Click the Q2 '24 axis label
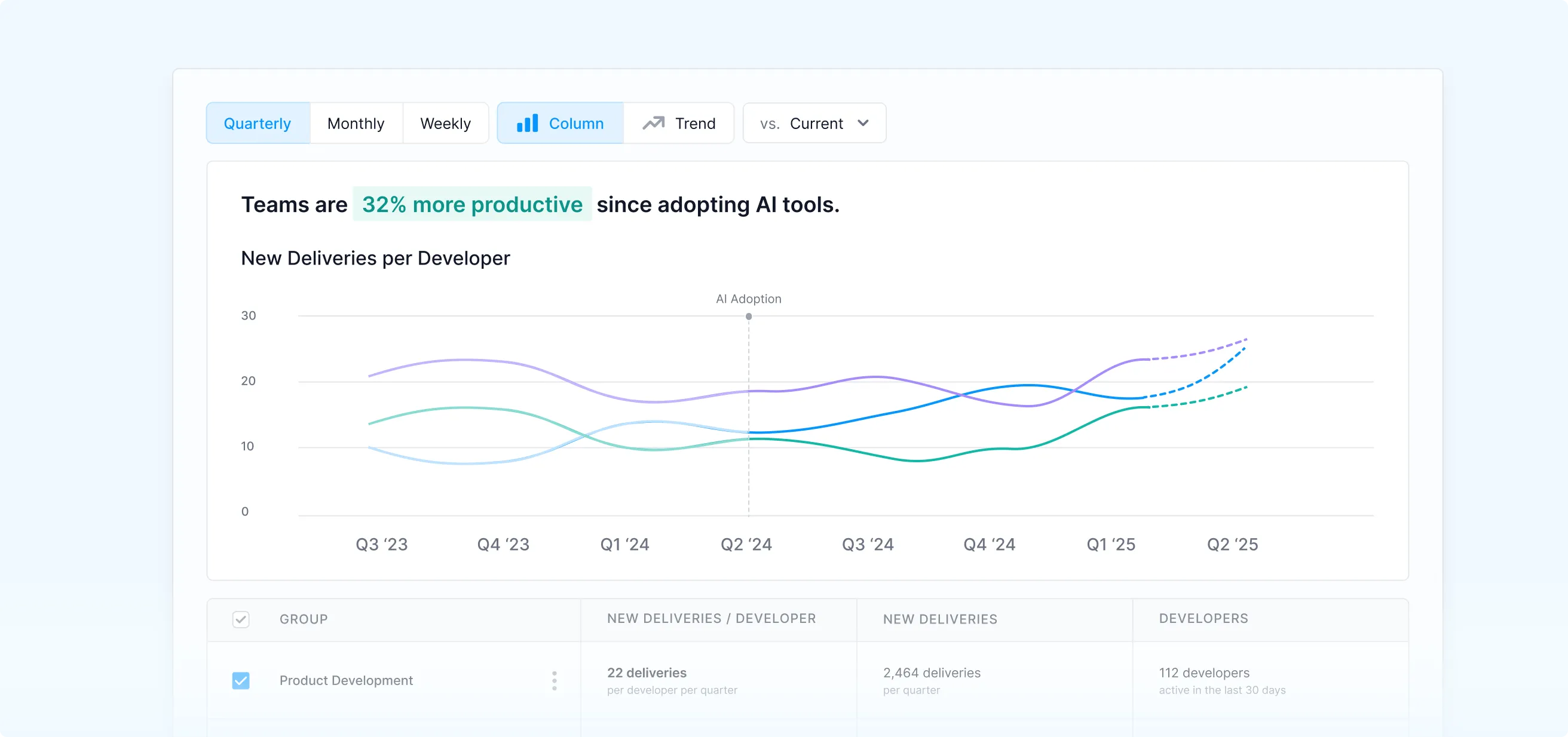This screenshot has width=1568, height=737. pyautogui.click(x=746, y=544)
